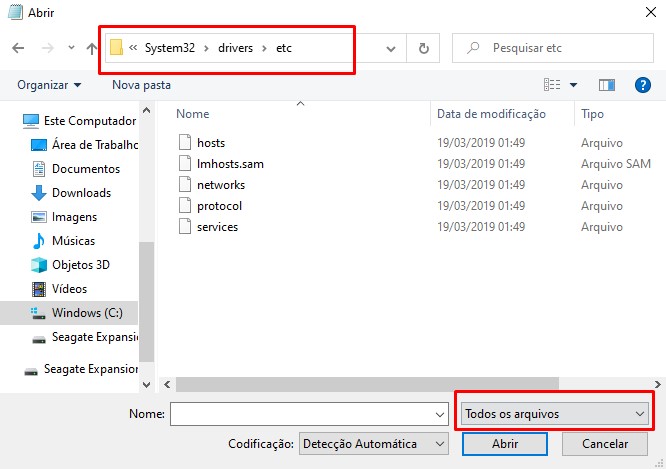Close the Abrir dialog
The height and width of the screenshot is (469, 666).
(x=651, y=12)
